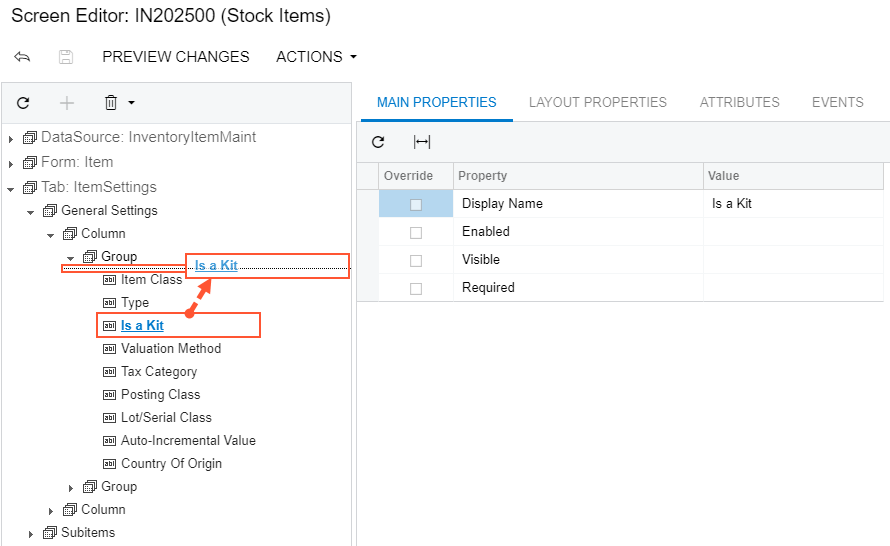The height and width of the screenshot is (546, 890).
Task: Toggle the Enabled override checkbox
Action: click(416, 232)
